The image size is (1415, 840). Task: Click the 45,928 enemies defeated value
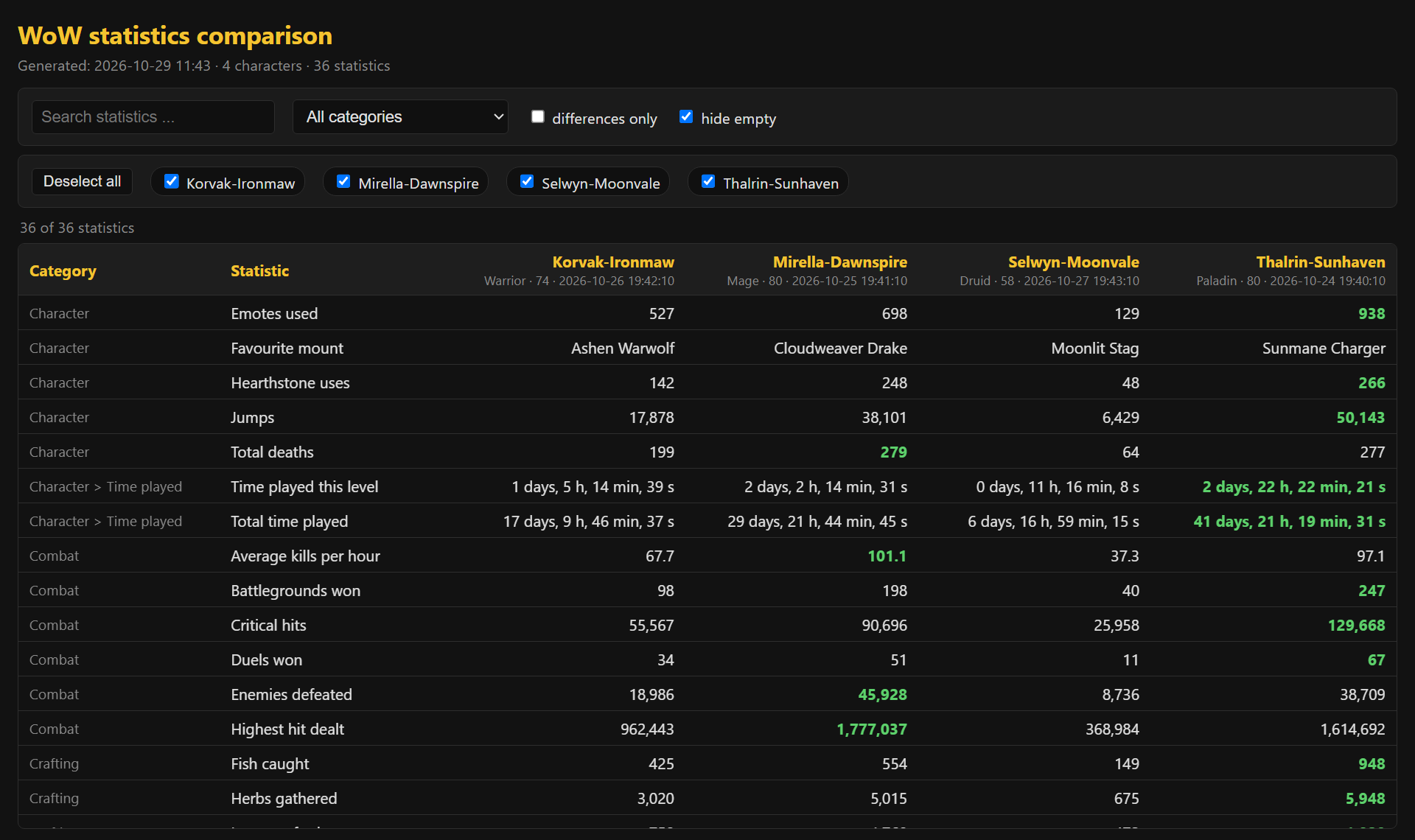tap(882, 695)
